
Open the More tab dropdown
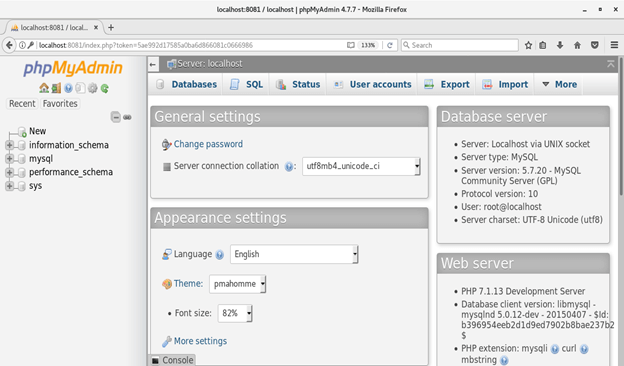(559, 84)
